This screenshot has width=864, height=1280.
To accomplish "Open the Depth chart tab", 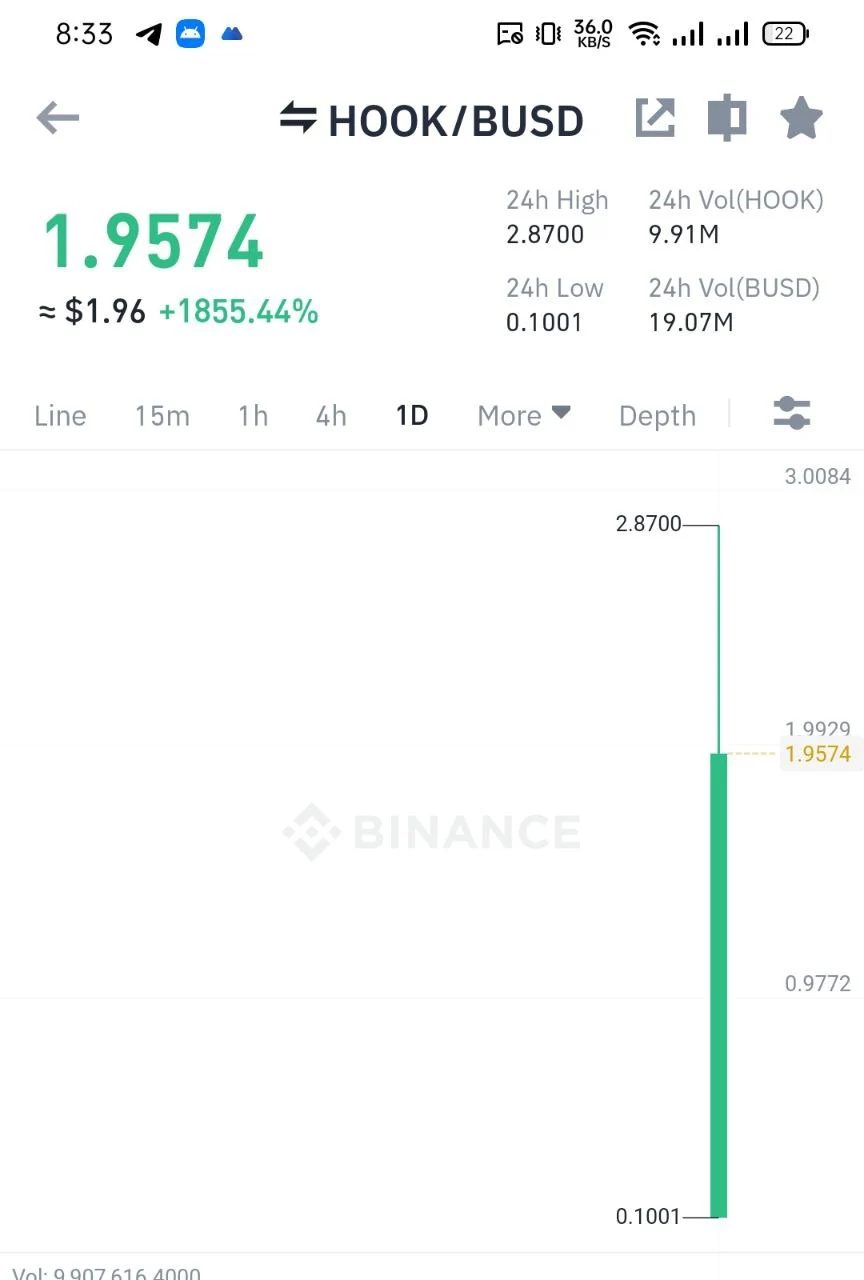I will 657,416.
